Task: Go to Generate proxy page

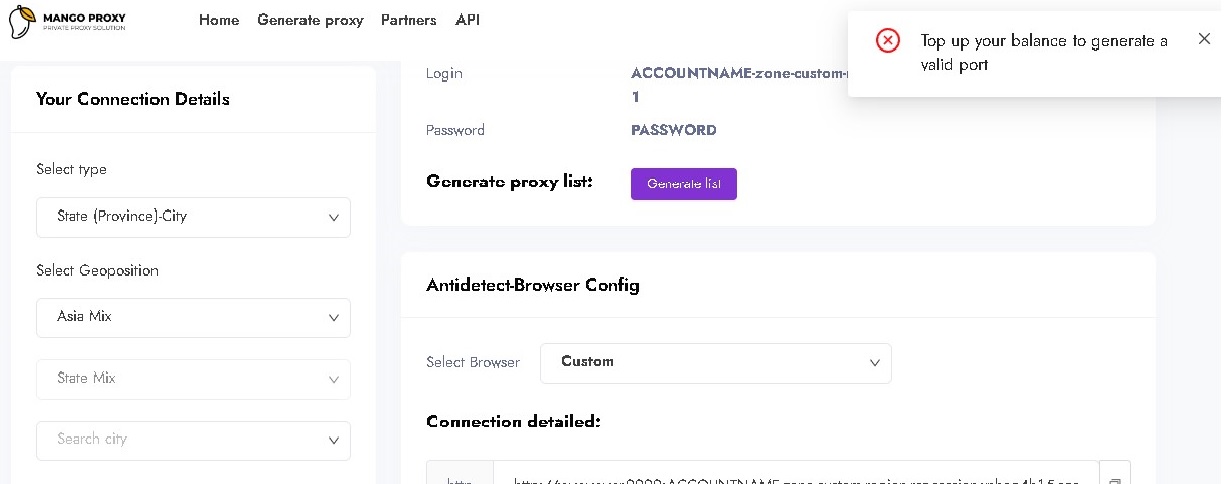Action: point(310,20)
